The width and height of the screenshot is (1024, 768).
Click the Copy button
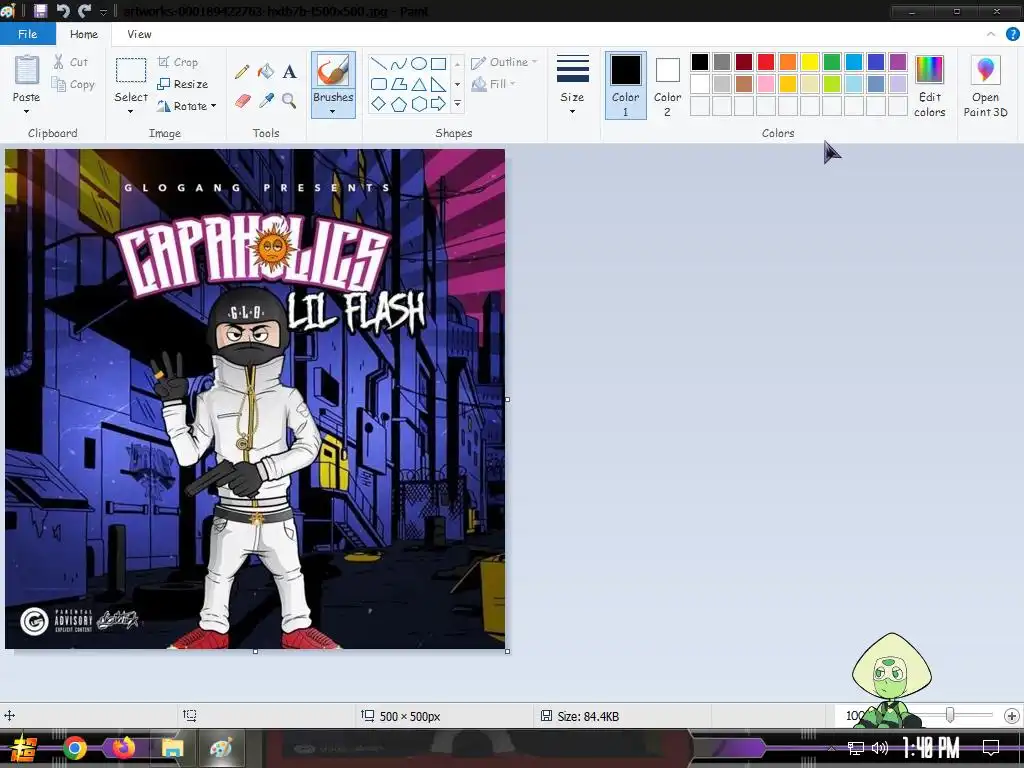[x=72, y=84]
